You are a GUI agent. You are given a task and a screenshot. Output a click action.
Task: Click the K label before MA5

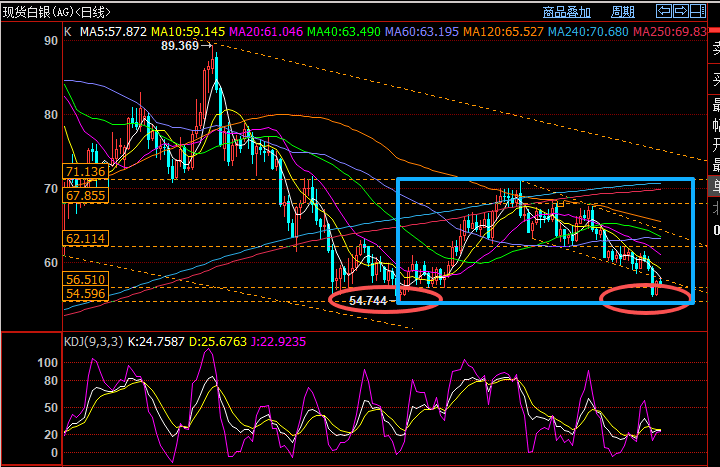(68, 32)
